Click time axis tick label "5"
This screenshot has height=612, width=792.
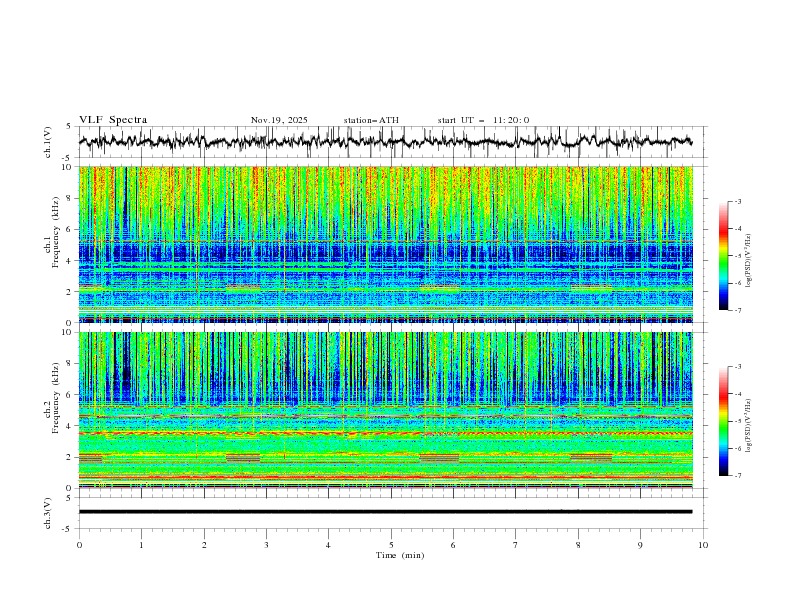[391, 545]
